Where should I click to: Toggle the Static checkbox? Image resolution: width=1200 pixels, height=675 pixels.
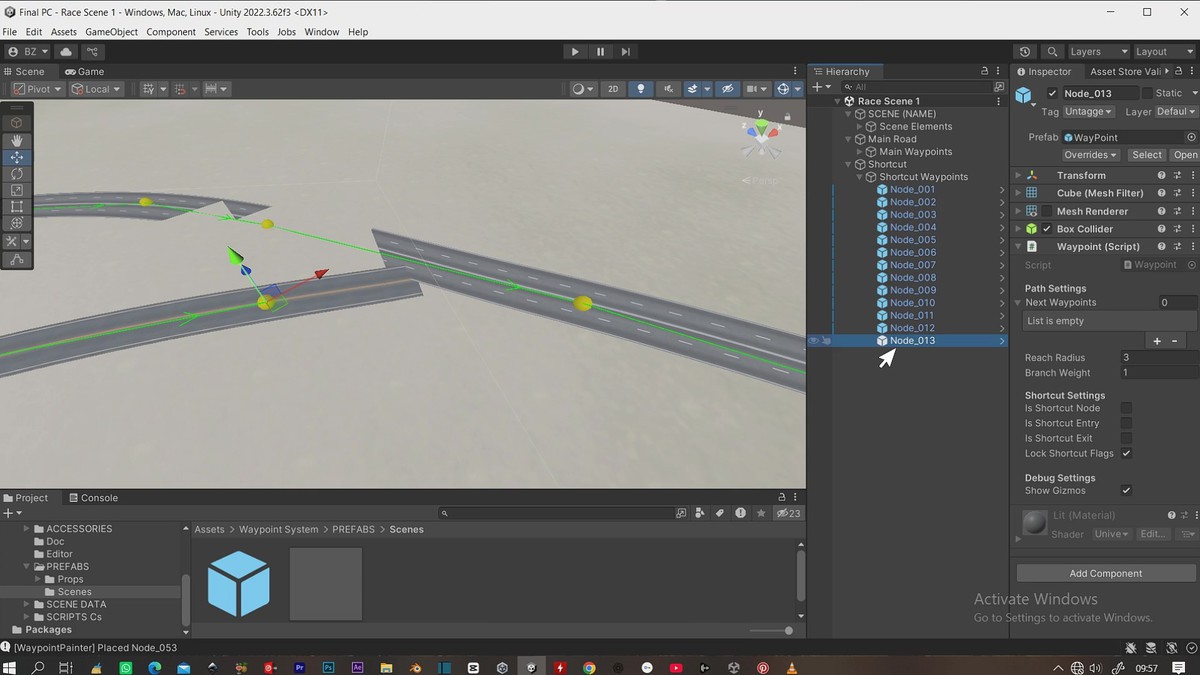point(1148,93)
